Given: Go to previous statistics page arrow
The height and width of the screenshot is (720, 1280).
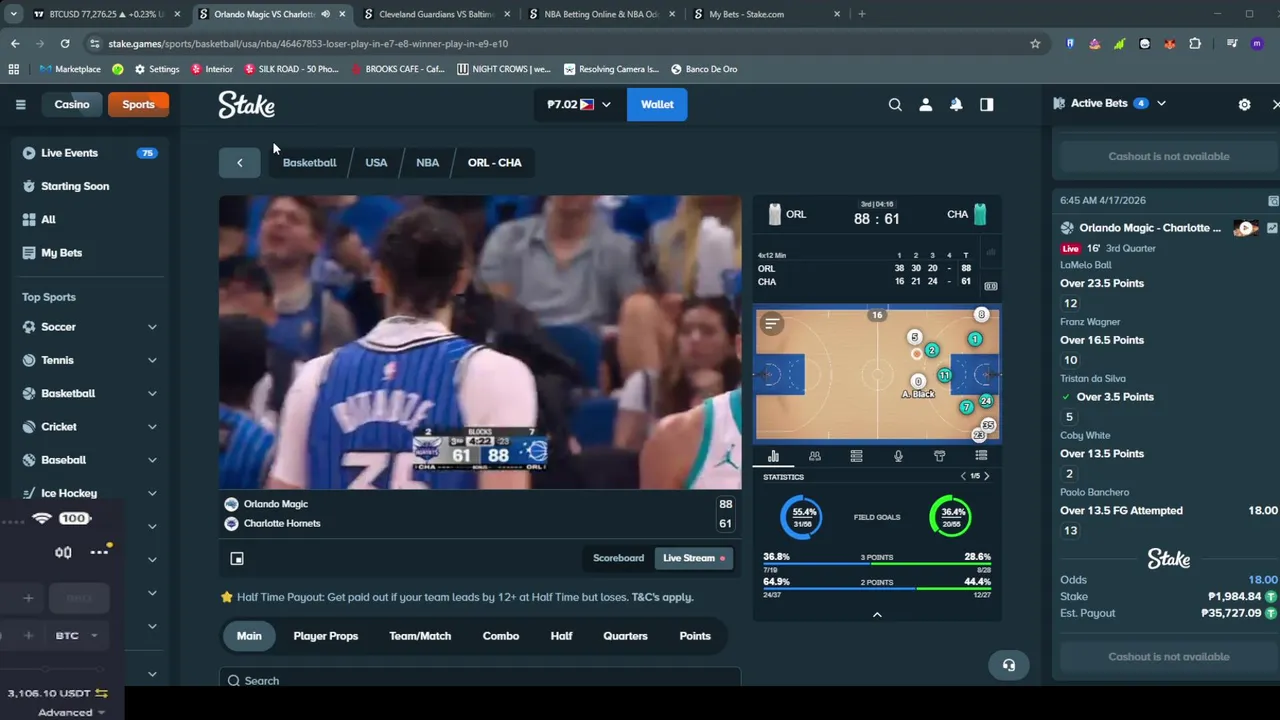Looking at the screenshot, I should (x=963, y=476).
